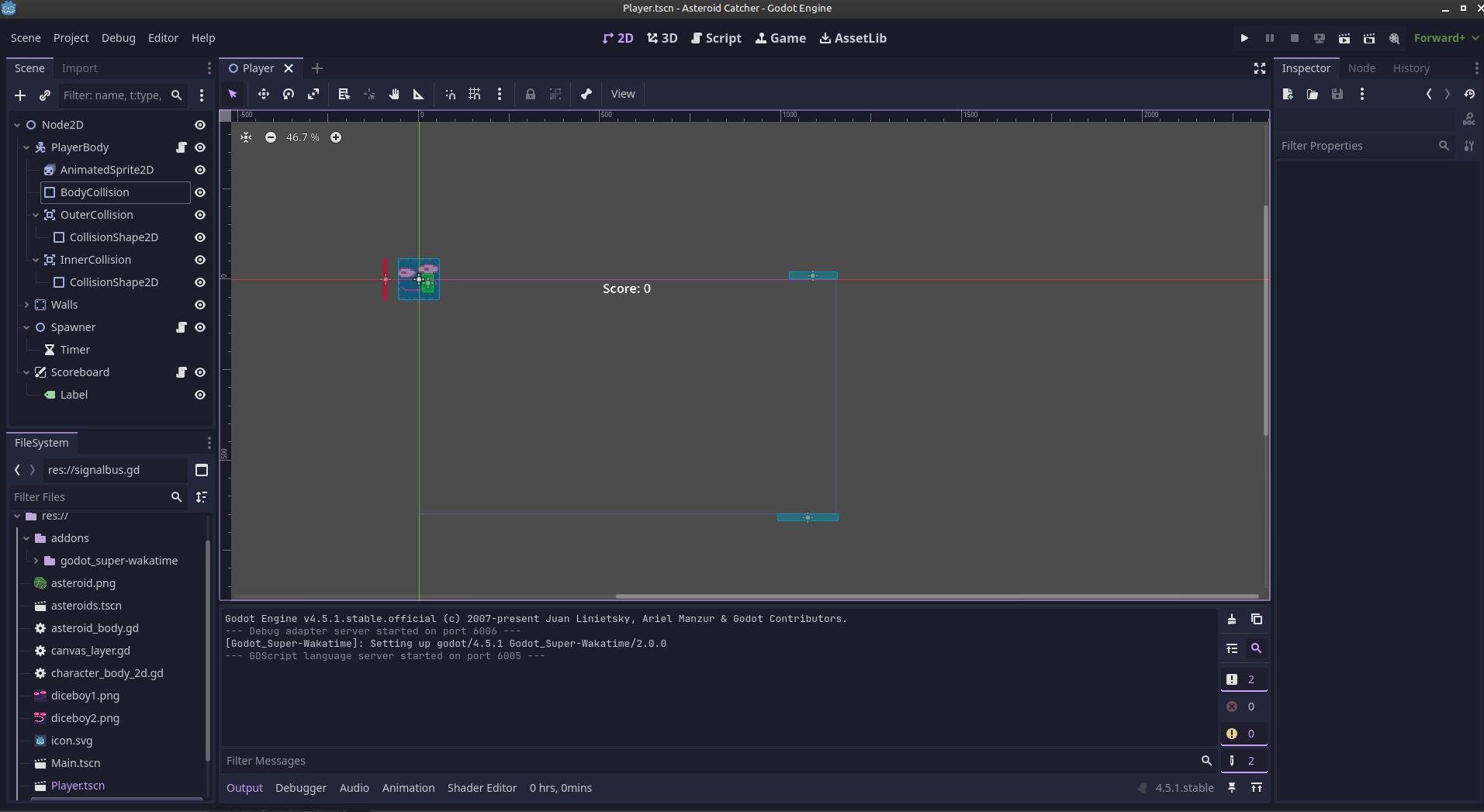The height and width of the screenshot is (812, 1484).
Task: Lock the selected node
Action: click(x=531, y=94)
